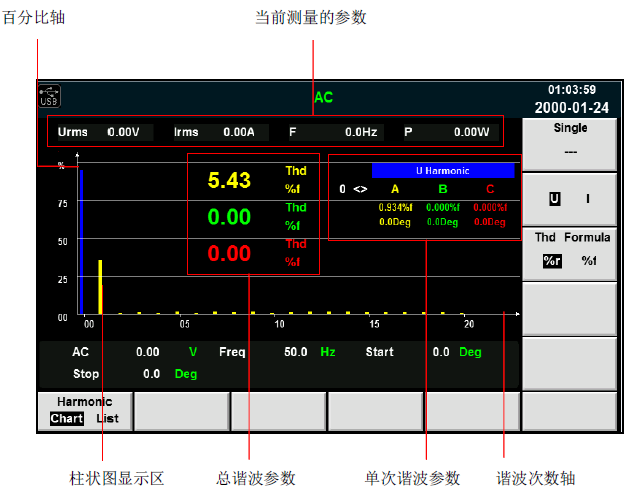630x490 pixels.
Task: Click the USB status icon
Action: tap(49, 96)
